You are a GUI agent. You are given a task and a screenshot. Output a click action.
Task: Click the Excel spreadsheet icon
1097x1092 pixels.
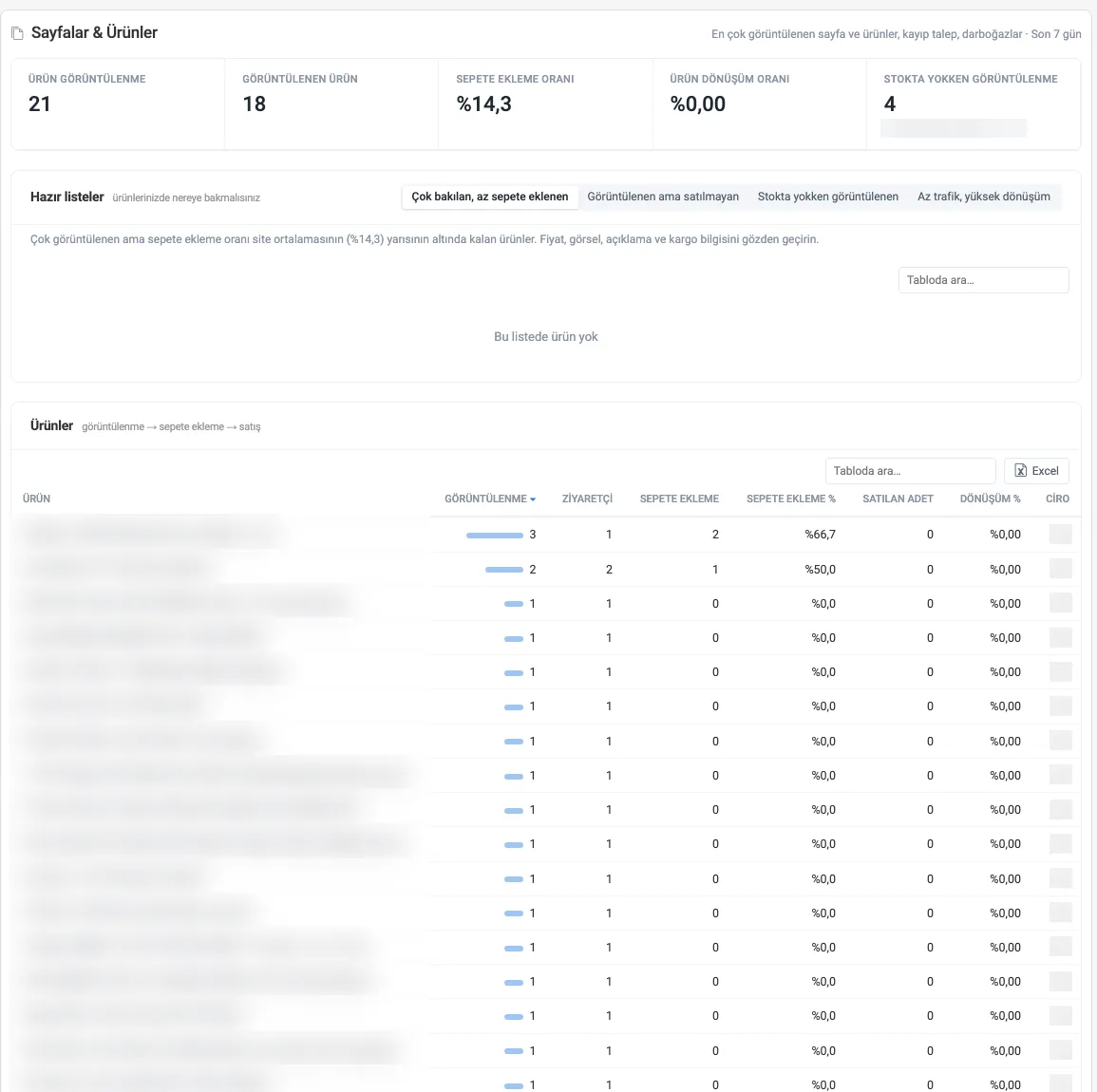coord(1021,471)
